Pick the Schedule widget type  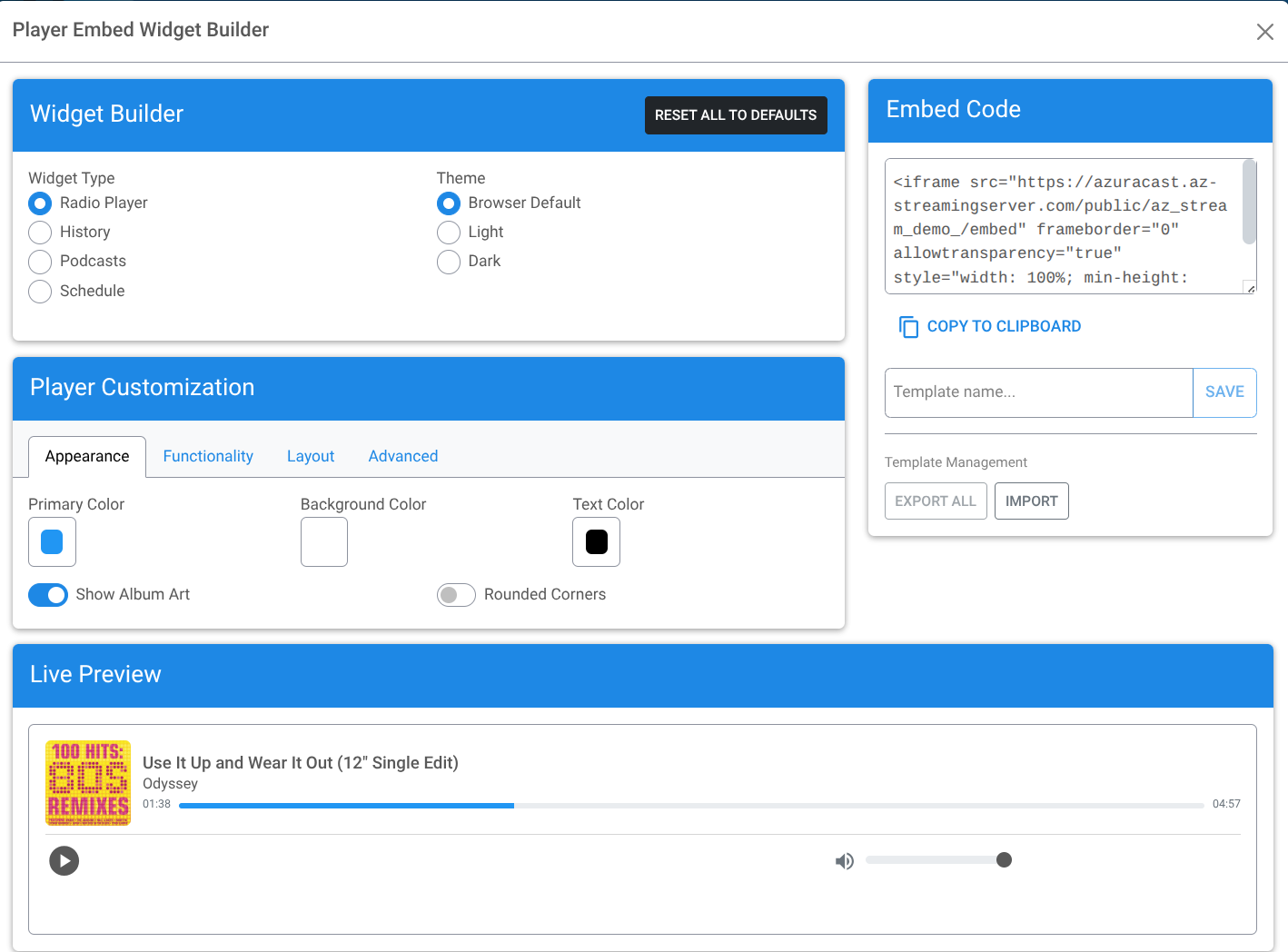[40, 292]
